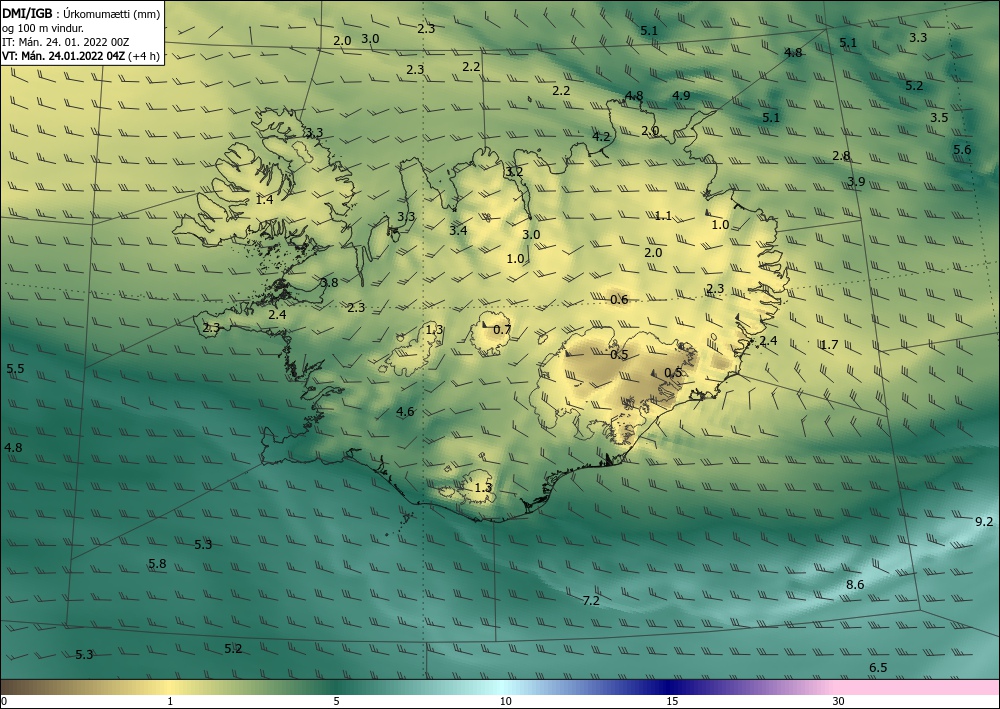
Task: Click the colorbar tick label 15
Action: [x=672, y=701]
